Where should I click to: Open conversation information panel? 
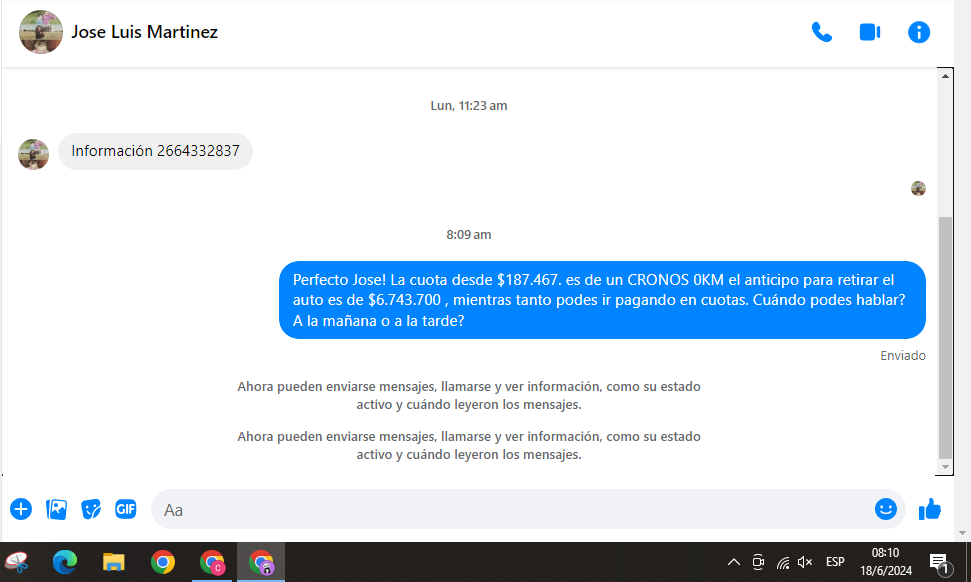tap(918, 32)
